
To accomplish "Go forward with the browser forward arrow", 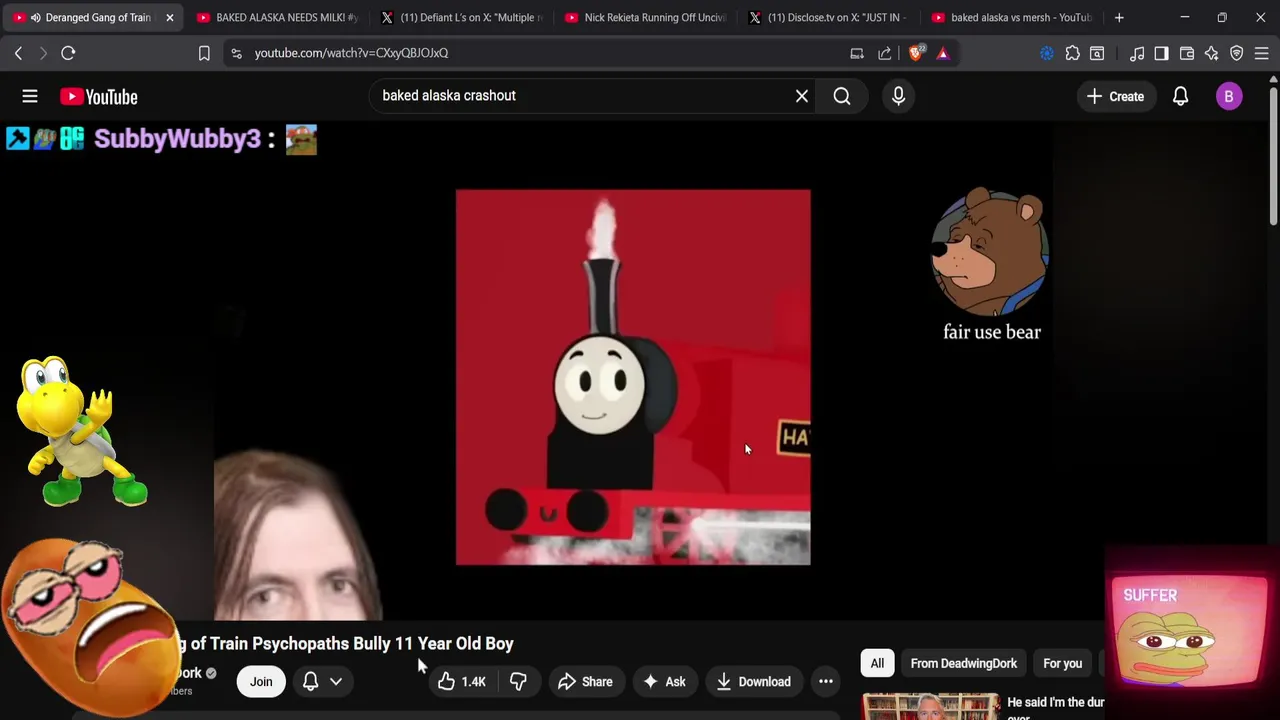I will coord(43,53).
